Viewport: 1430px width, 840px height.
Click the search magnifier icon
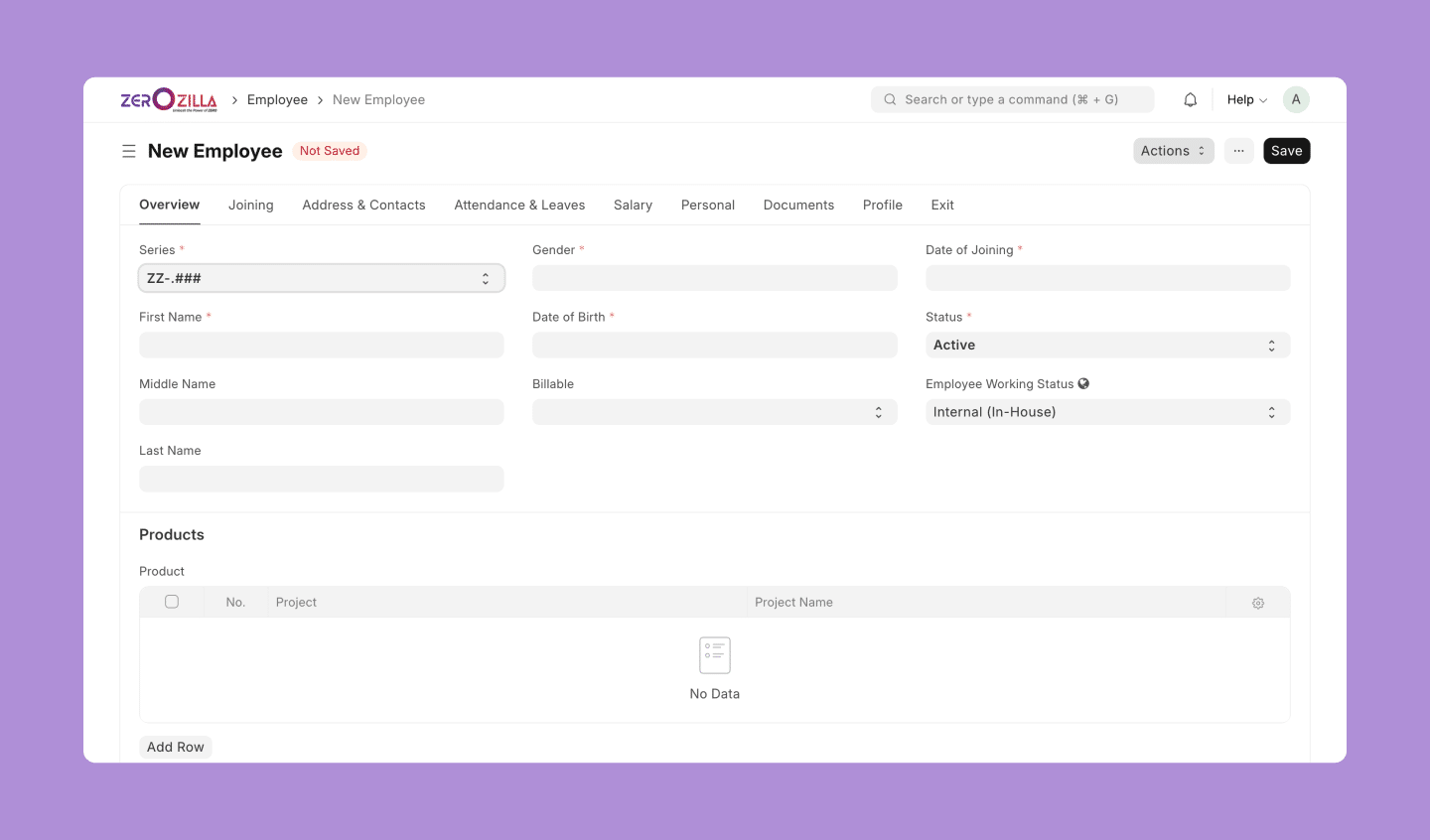890,99
